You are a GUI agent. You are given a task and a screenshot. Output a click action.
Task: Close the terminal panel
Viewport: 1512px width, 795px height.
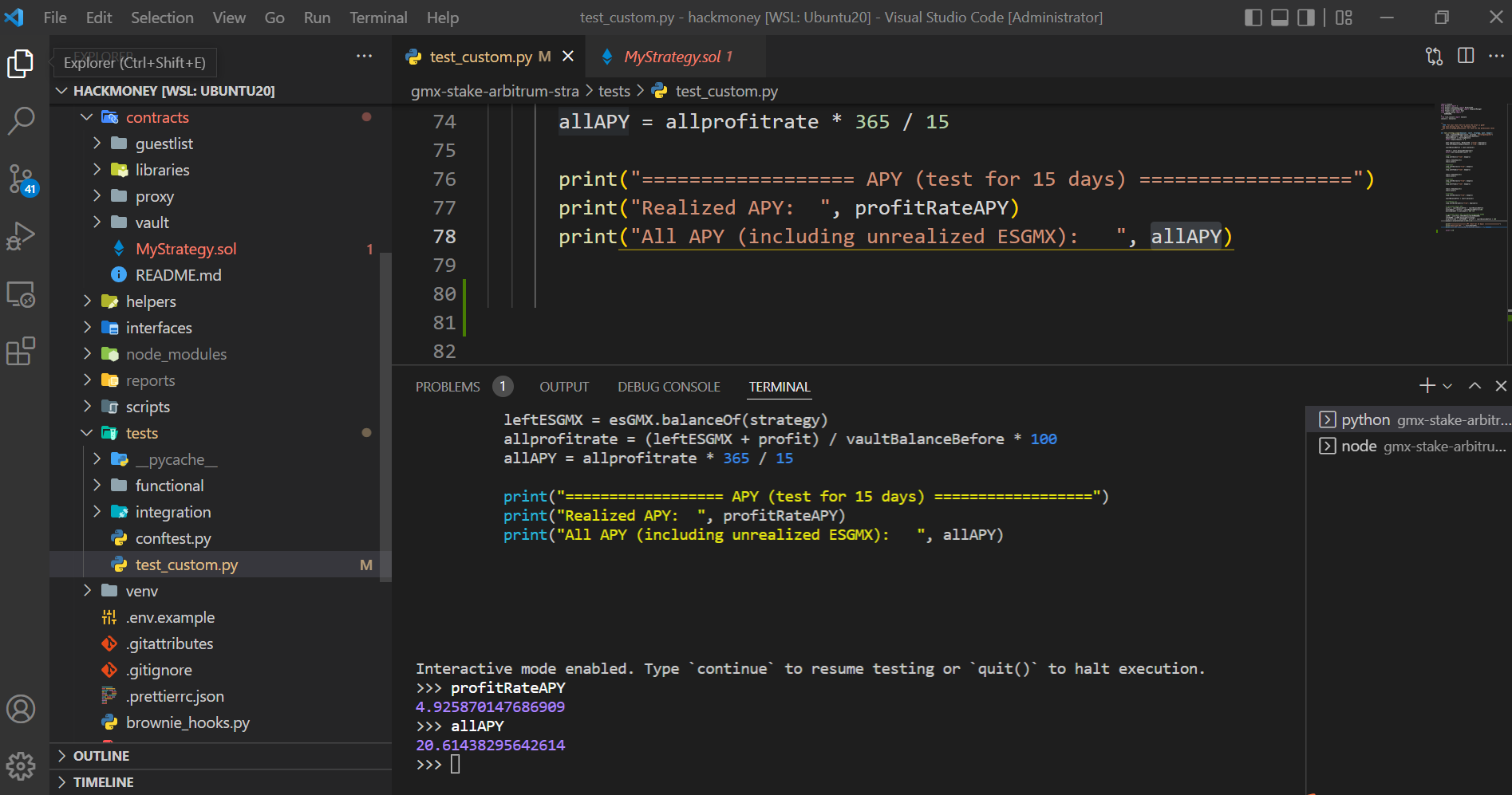(x=1501, y=386)
